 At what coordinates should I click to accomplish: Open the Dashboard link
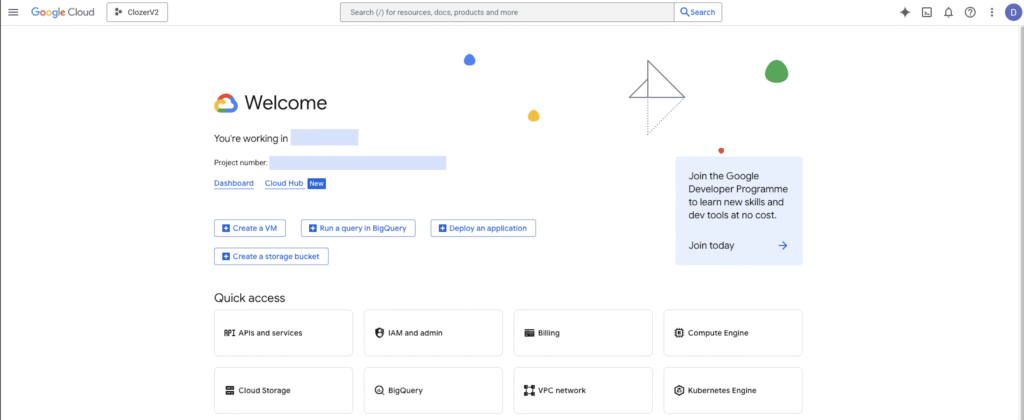coord(233,183)
